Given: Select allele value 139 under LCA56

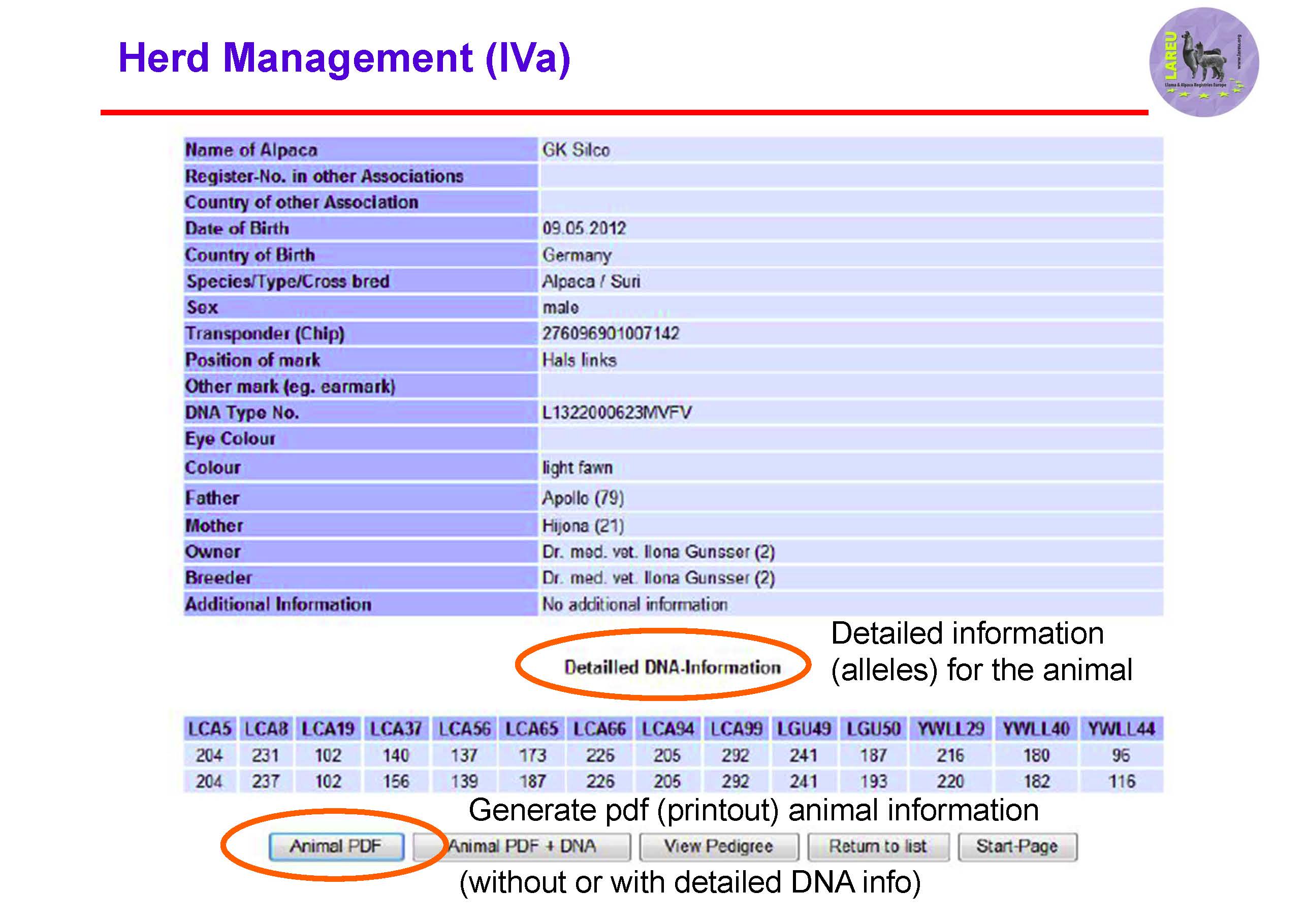Looking at the screenshot, I should [464, 781].
